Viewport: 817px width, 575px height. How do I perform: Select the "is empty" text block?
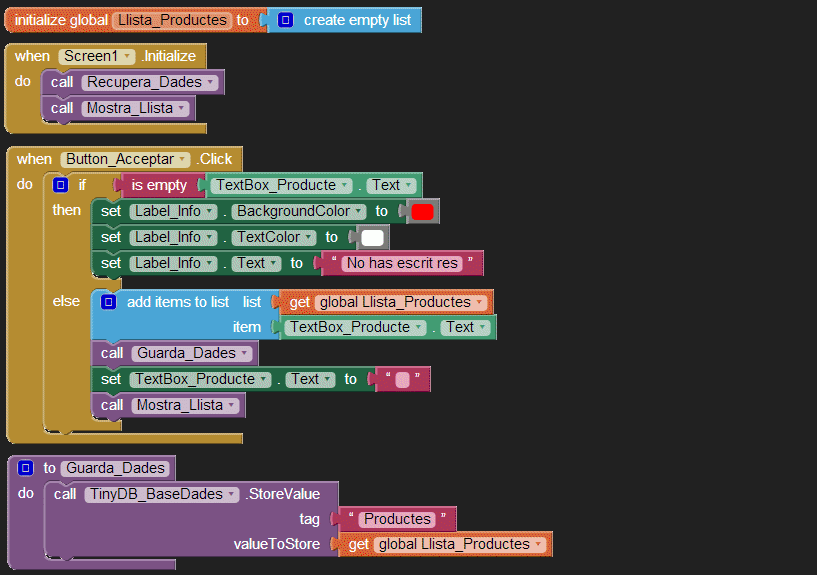(x=158, y=185)
